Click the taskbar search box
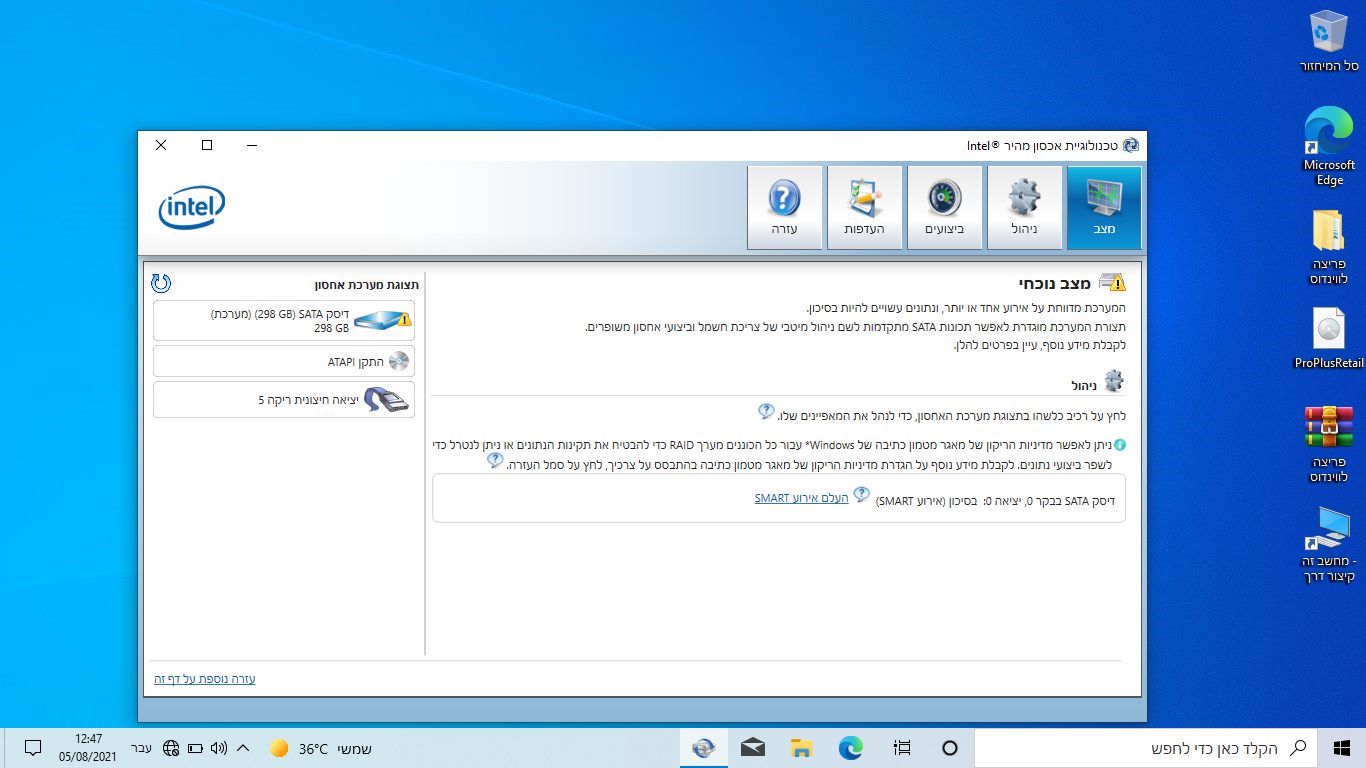Viewport: 1366px width, 768px height. [1146, 748]
